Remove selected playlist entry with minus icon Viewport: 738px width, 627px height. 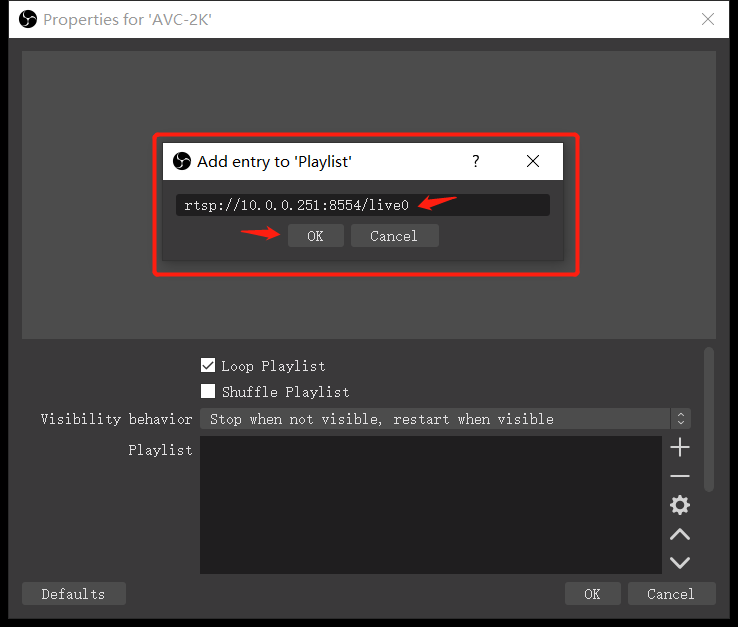click(x=680, y=476)
